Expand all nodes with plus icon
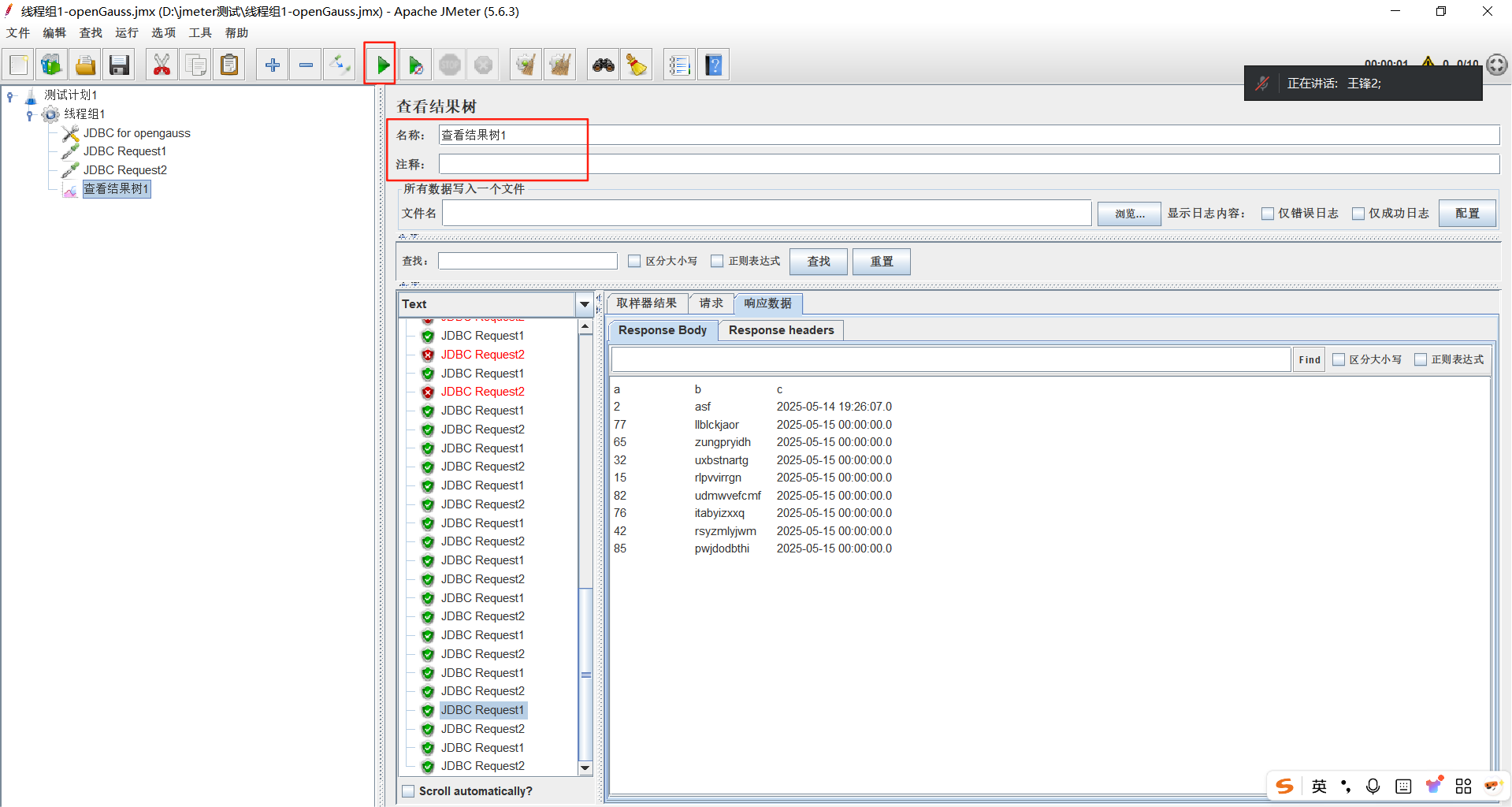This screenshot has height=807, width=1512. (273, 65)
